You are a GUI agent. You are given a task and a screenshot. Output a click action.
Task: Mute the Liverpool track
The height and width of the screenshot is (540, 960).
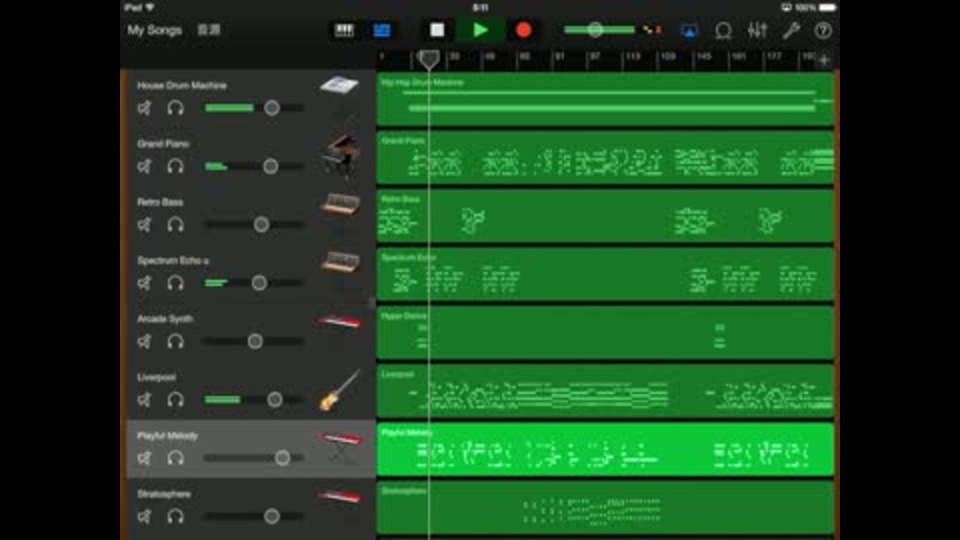(x=144, y=400)
